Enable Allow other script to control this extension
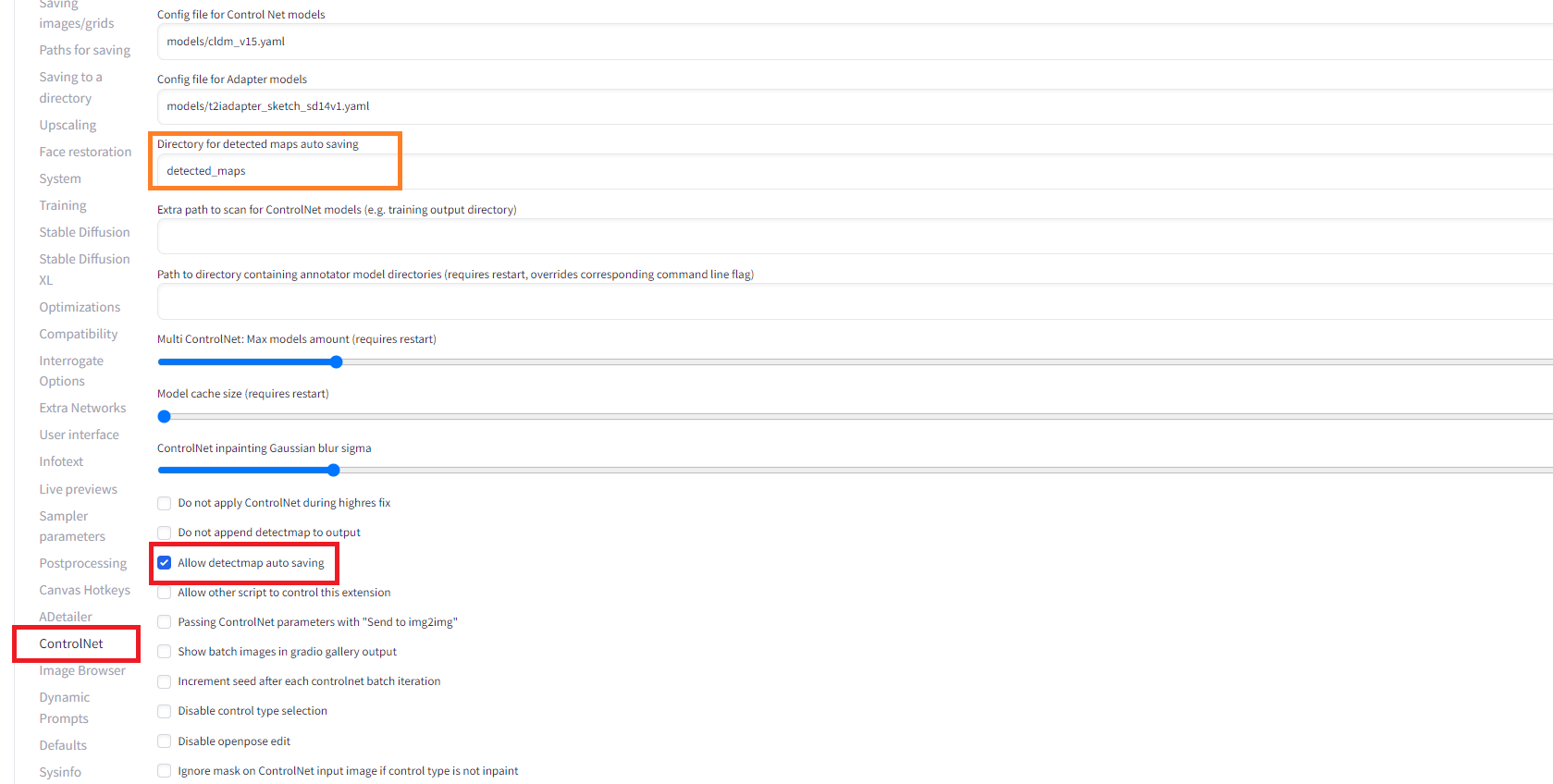Image resolution: width=1553 pixels, height=784 pixels. (165, 593)
